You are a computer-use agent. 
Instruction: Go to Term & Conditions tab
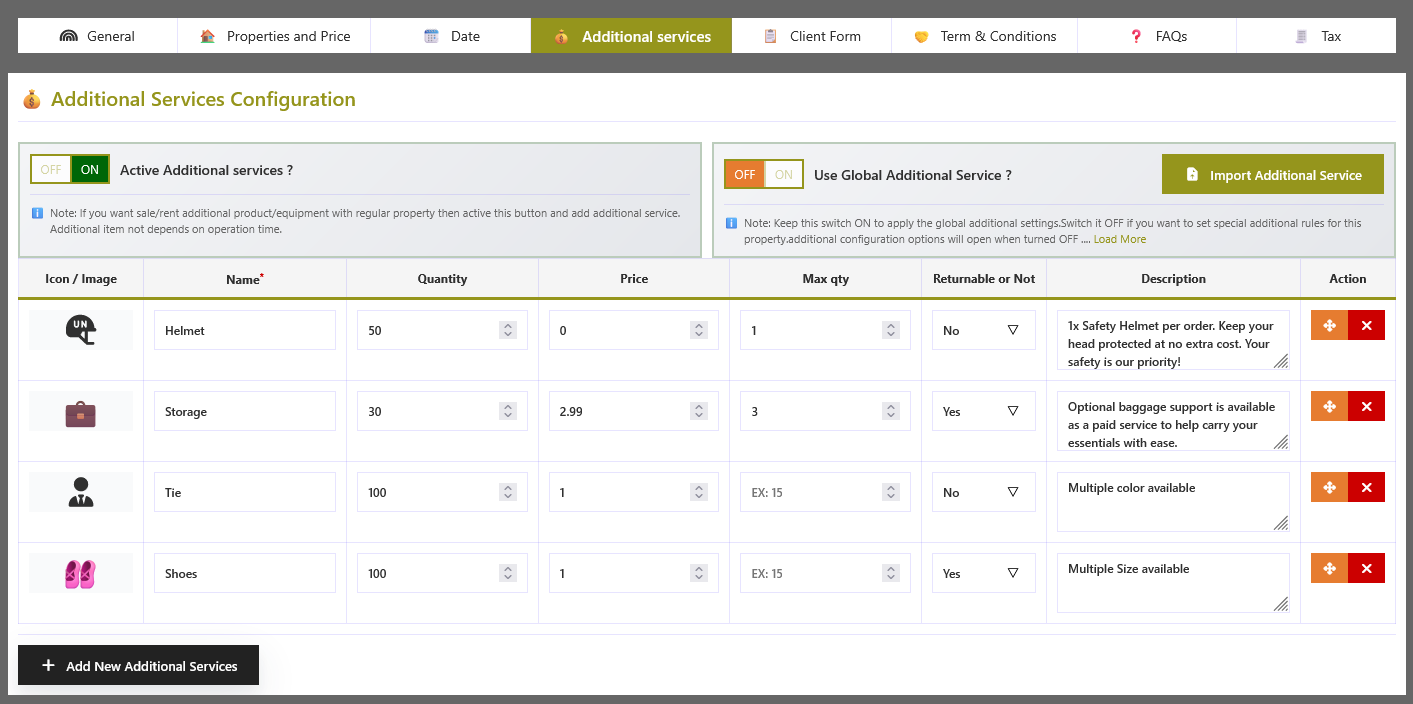tap(984, 36)
